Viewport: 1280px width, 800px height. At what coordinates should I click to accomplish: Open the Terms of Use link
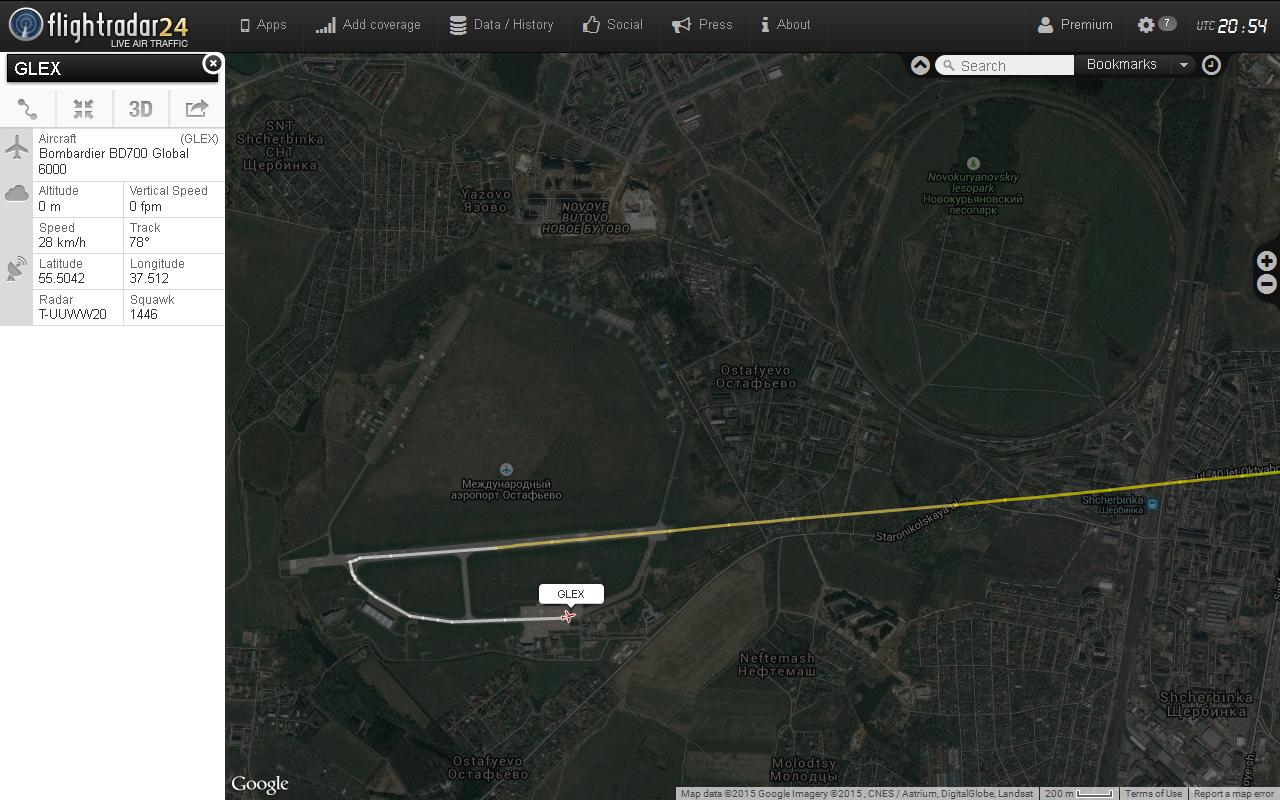point(1153,794)
